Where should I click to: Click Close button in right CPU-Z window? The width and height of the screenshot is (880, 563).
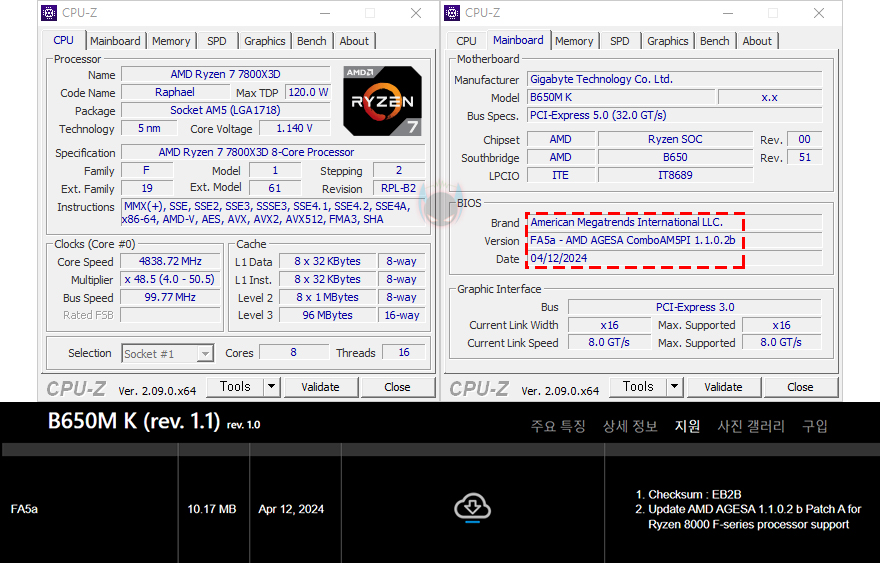(800, 387)
